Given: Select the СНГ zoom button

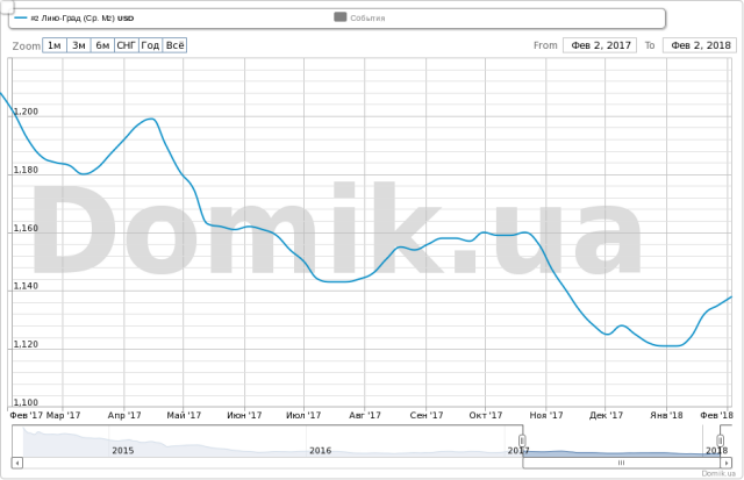Looking at the screenshot, I should click(x=127, y=46).
